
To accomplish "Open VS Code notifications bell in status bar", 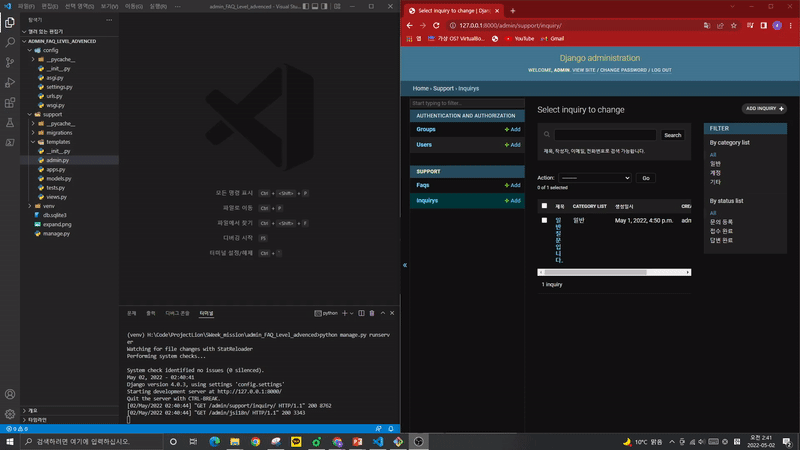I will (391, 429).
